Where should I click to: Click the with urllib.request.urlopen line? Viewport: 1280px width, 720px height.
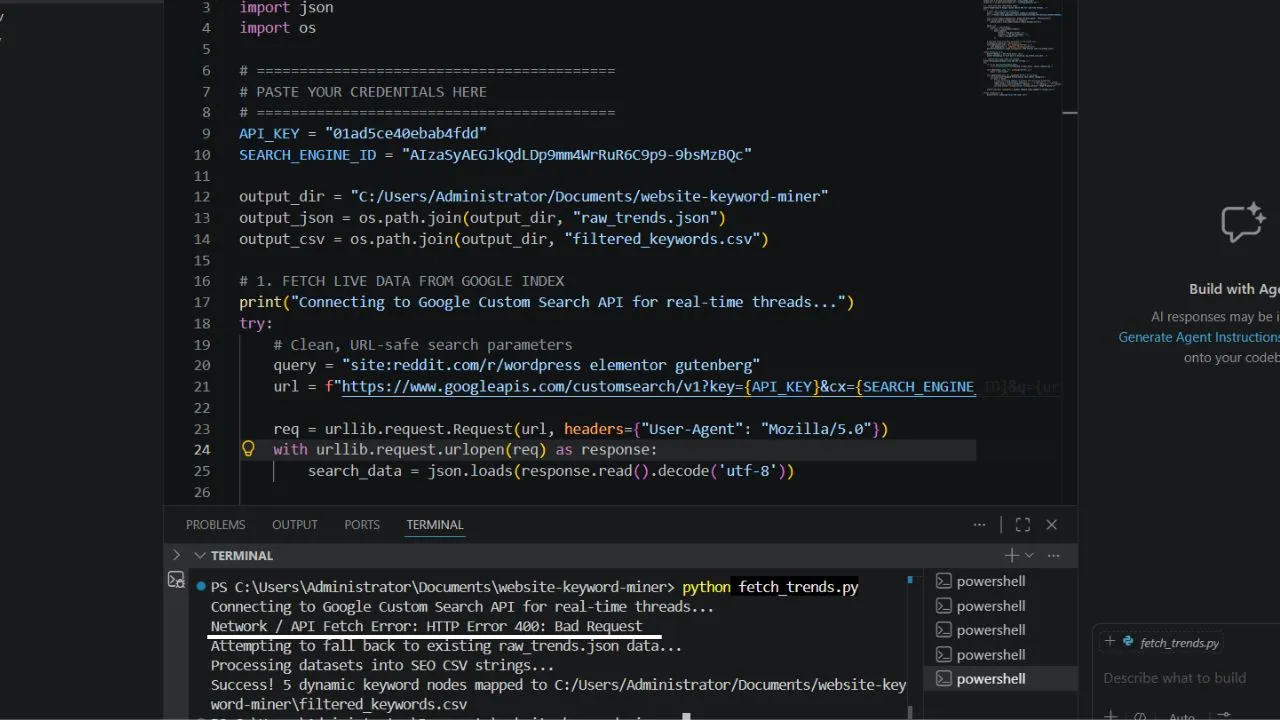click(465, 450)
